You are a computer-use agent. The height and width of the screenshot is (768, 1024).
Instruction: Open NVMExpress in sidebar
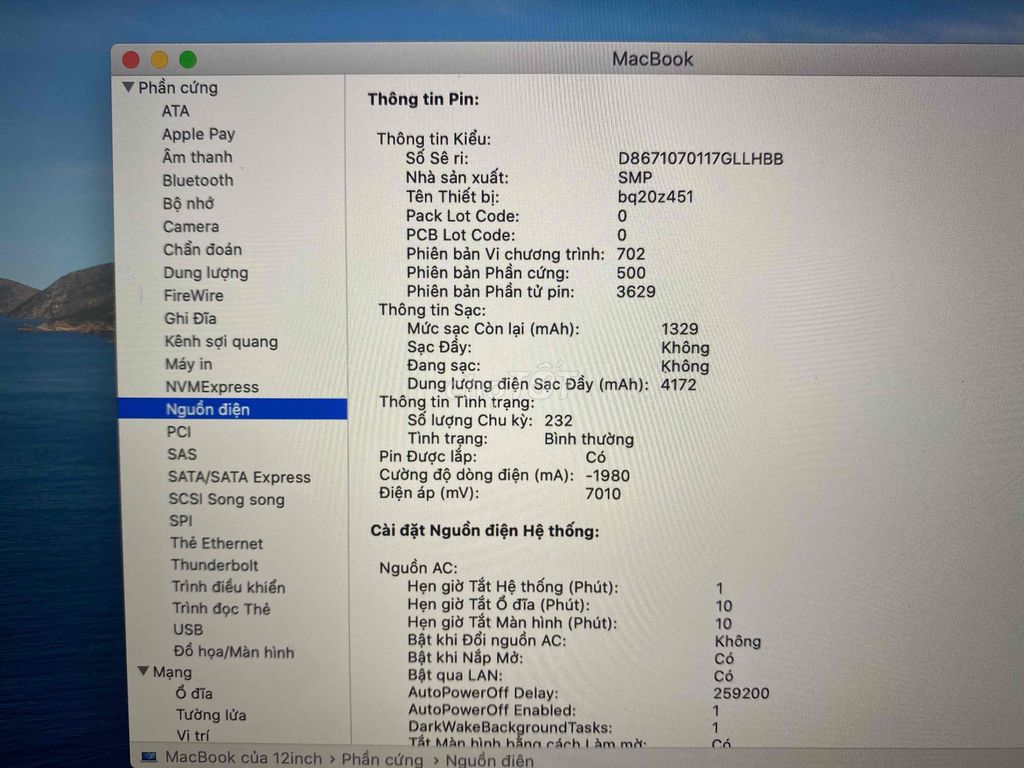coord(211,387)
